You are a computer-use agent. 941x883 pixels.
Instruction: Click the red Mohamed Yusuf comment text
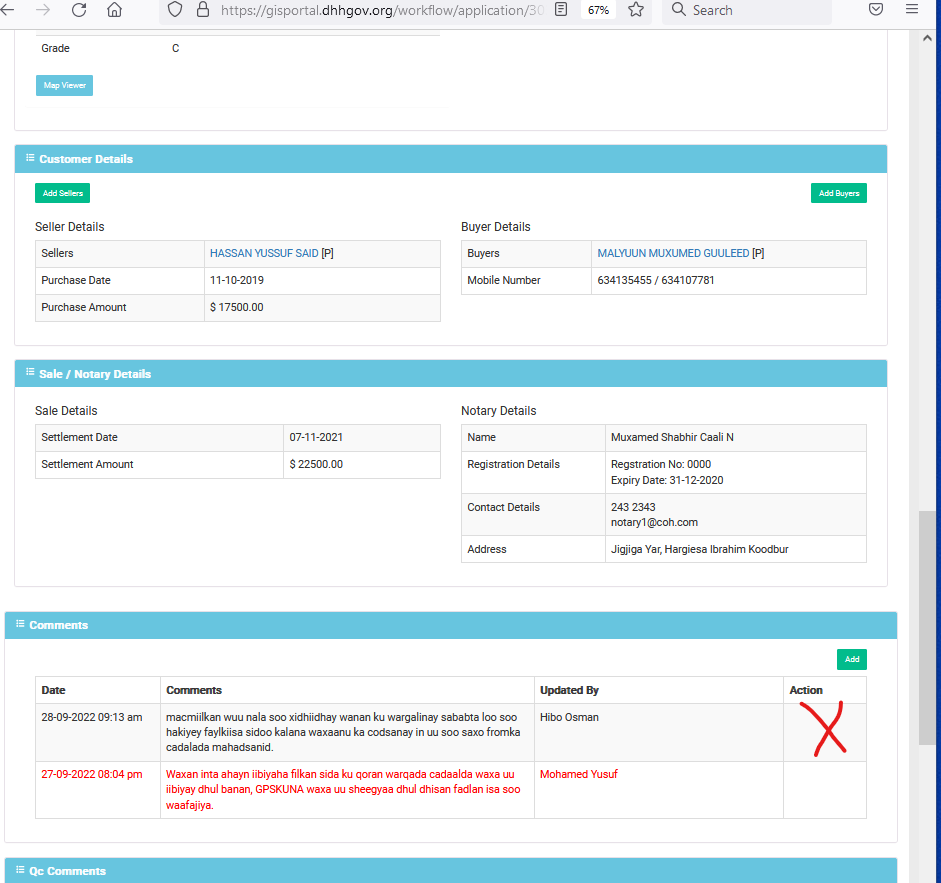click(x=343, y=789)
